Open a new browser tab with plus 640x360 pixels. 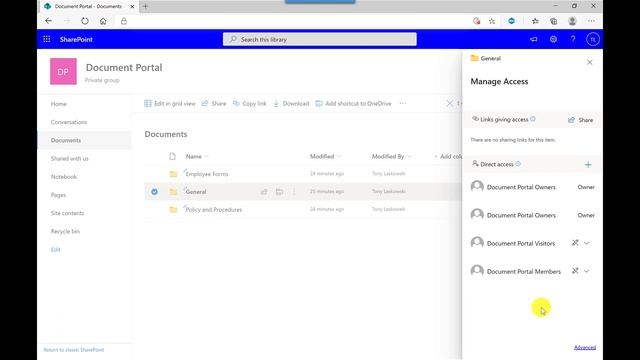pos(145,6)
